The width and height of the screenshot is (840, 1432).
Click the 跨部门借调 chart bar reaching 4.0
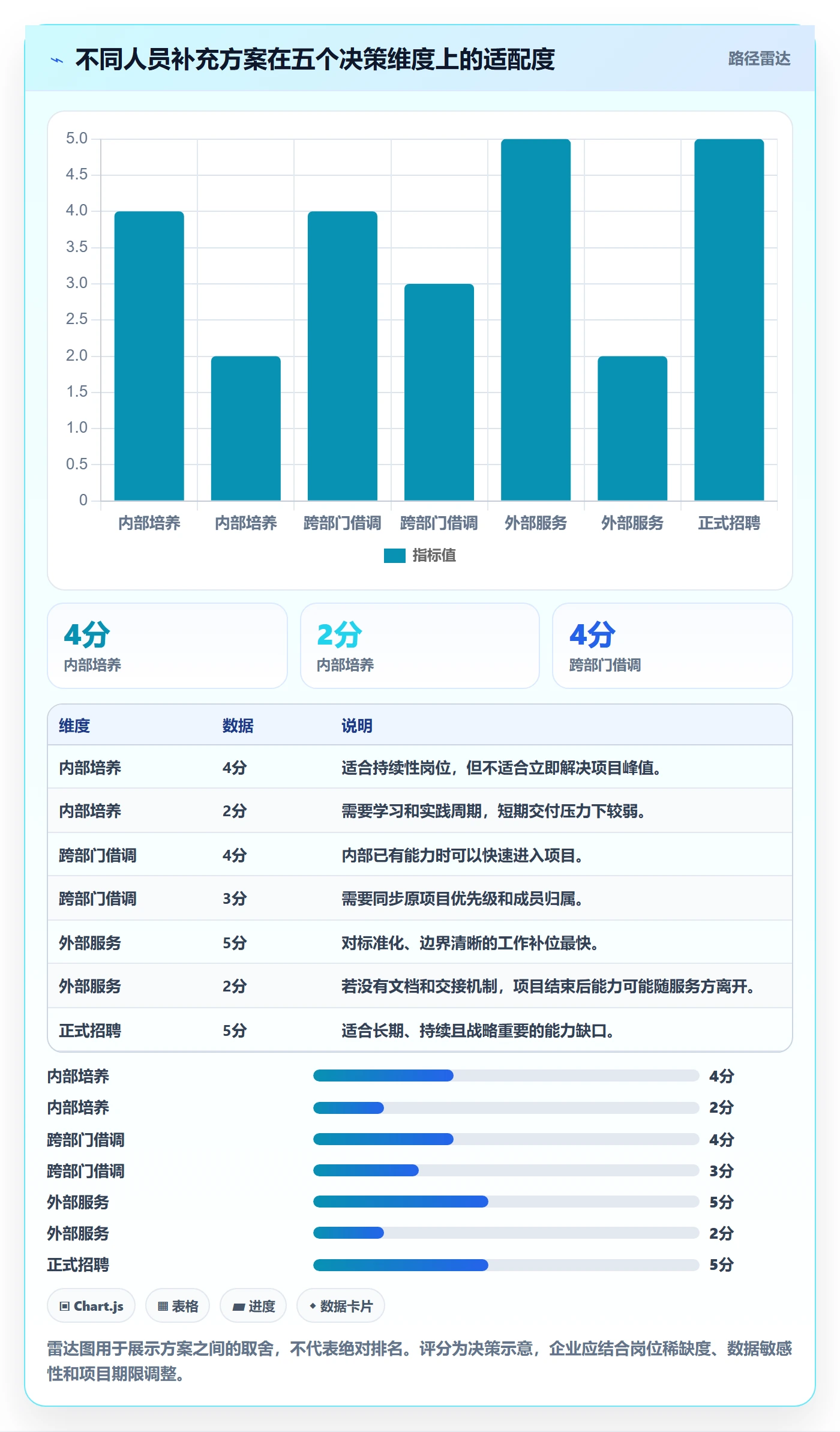point(343,356)
